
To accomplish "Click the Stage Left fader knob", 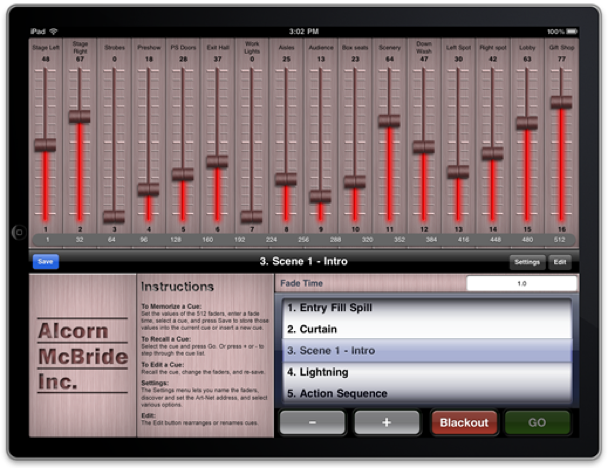I will coord(45,145).
